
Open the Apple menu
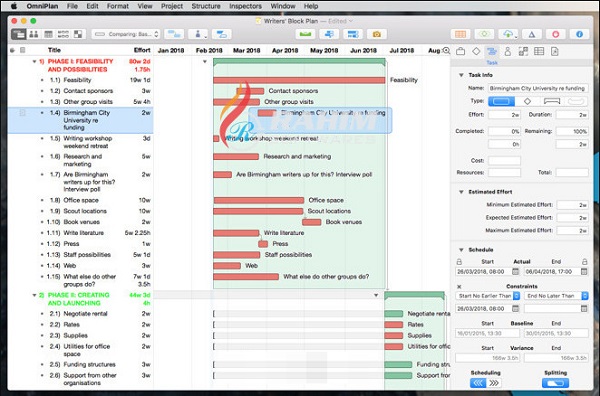click(14, 6)
